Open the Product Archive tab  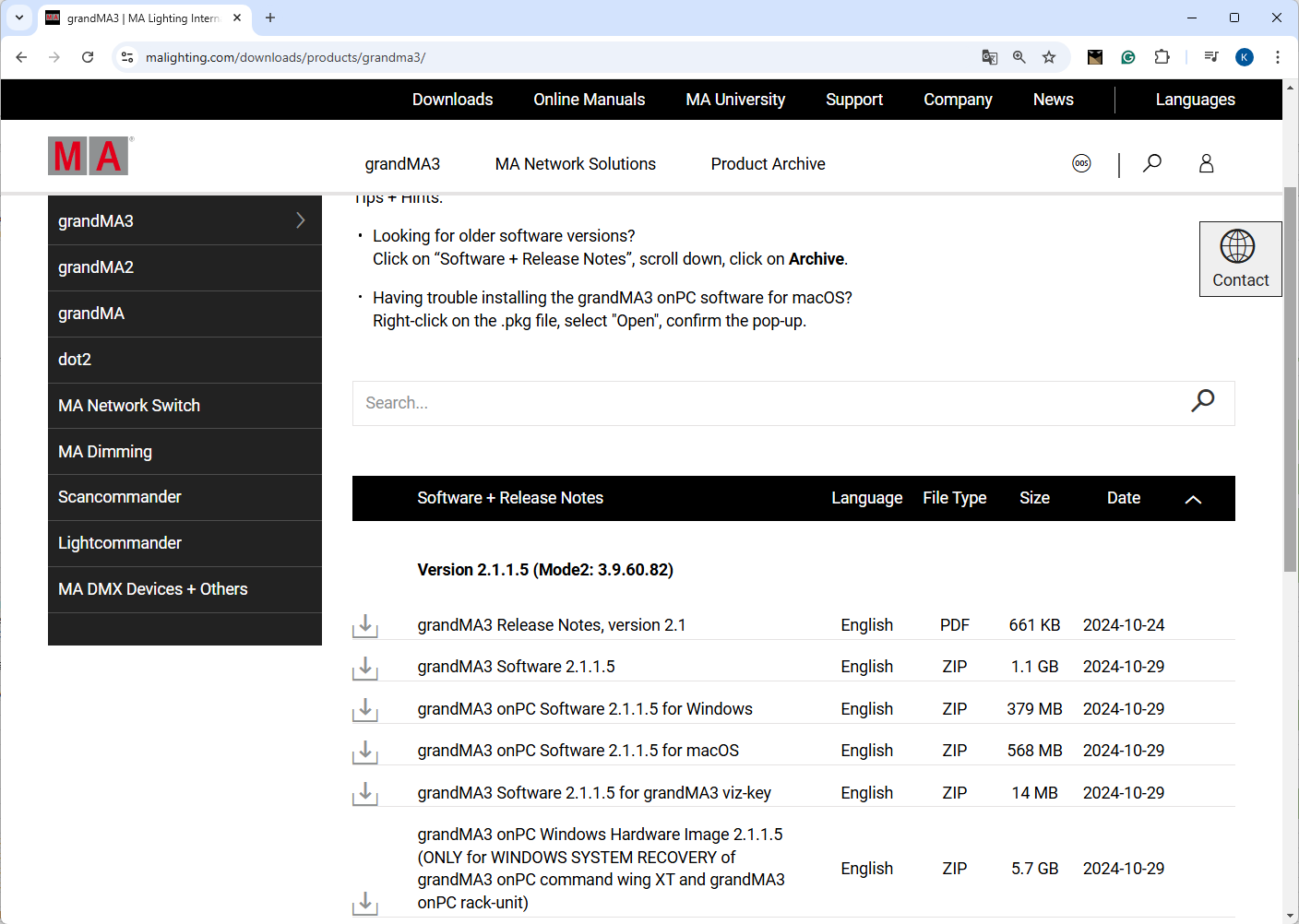tap(768, 164)
